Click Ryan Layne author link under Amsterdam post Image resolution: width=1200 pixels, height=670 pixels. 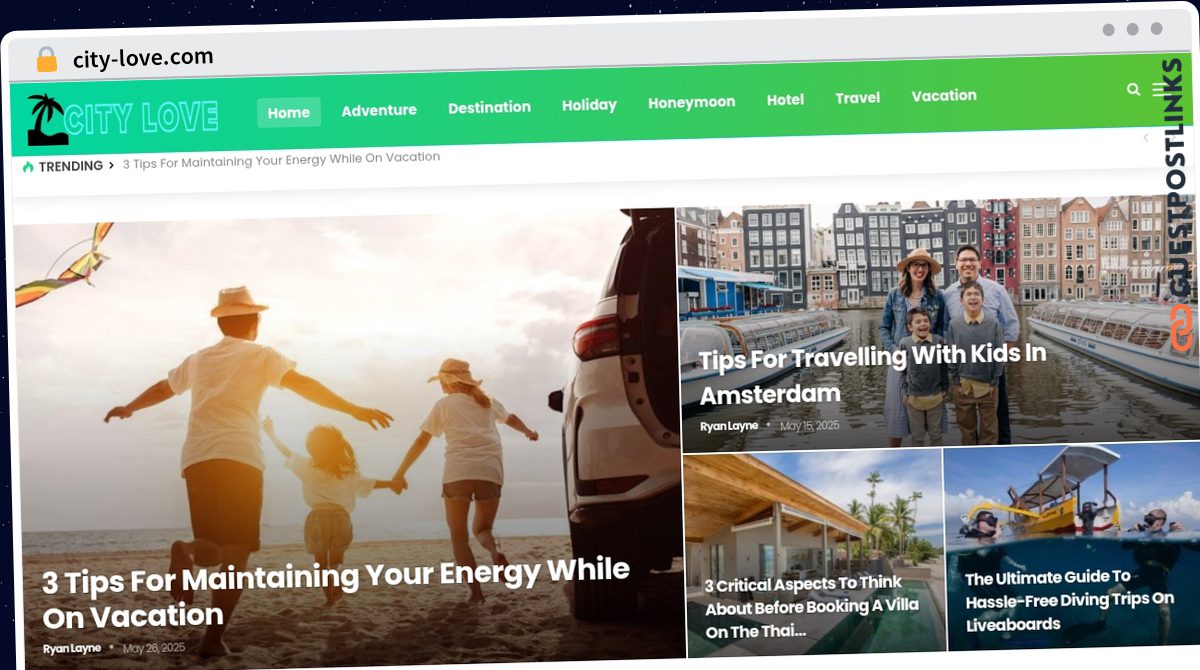[x=729, y=426]
